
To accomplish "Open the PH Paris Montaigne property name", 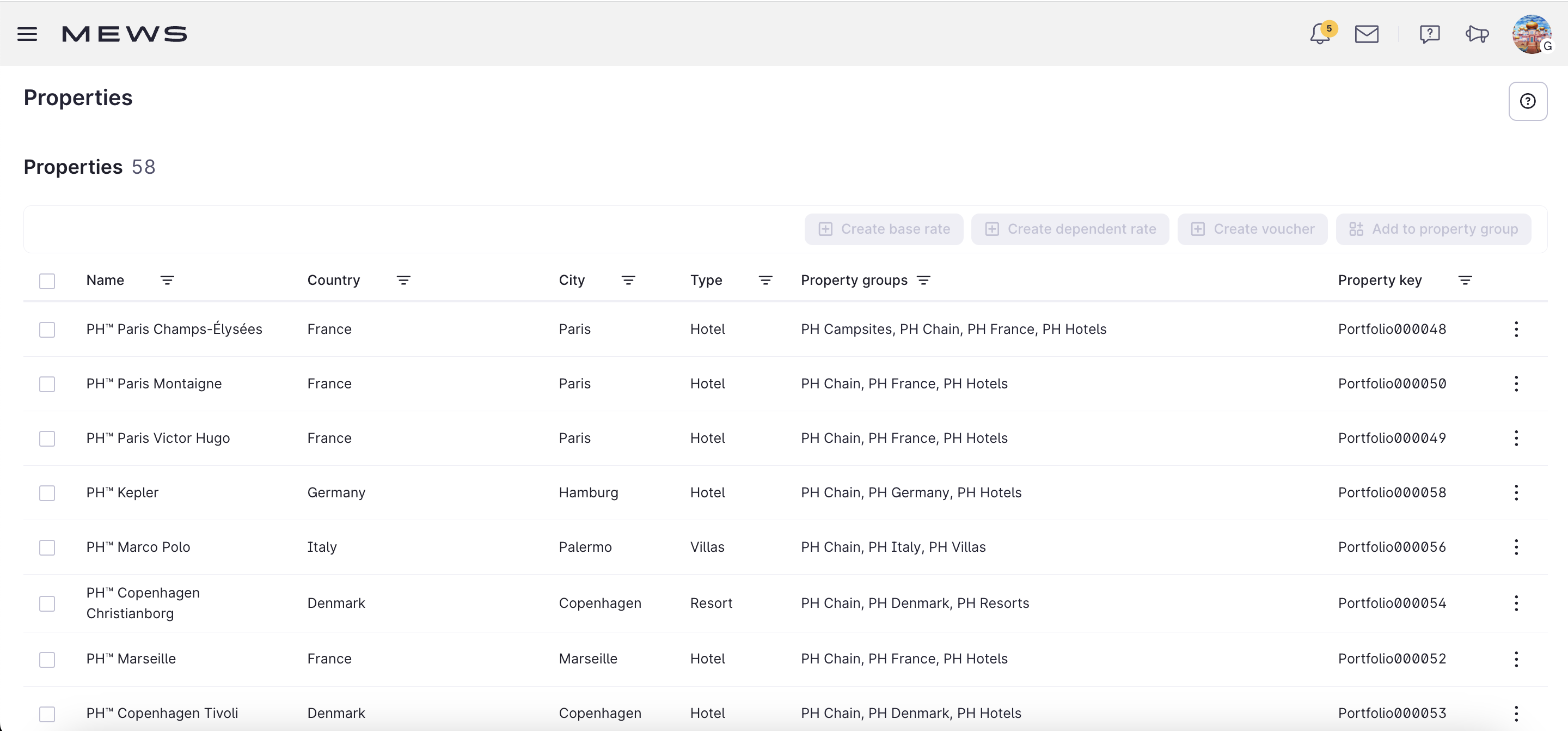I will click(x=154, y=384).
